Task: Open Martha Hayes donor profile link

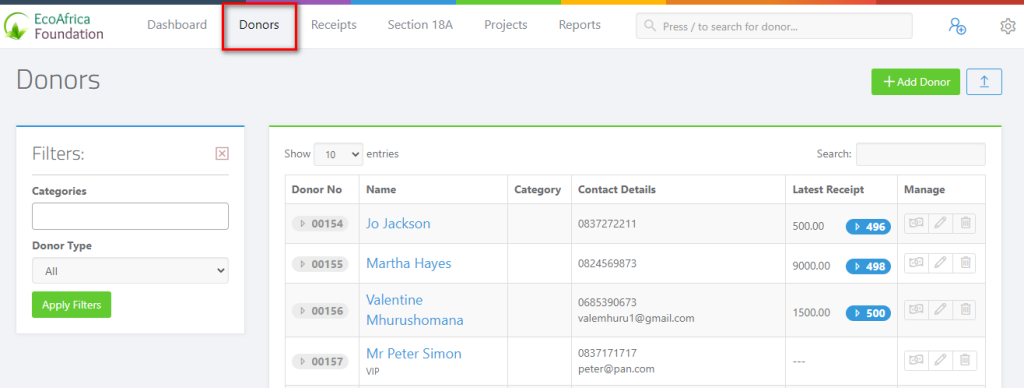Action: pos(409,263)
